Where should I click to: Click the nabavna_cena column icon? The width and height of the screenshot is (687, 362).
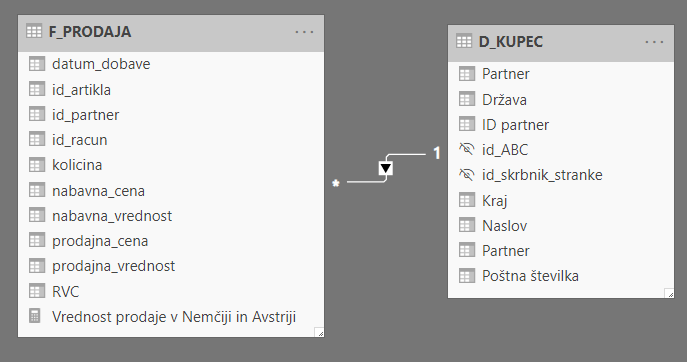coord(37,190)
